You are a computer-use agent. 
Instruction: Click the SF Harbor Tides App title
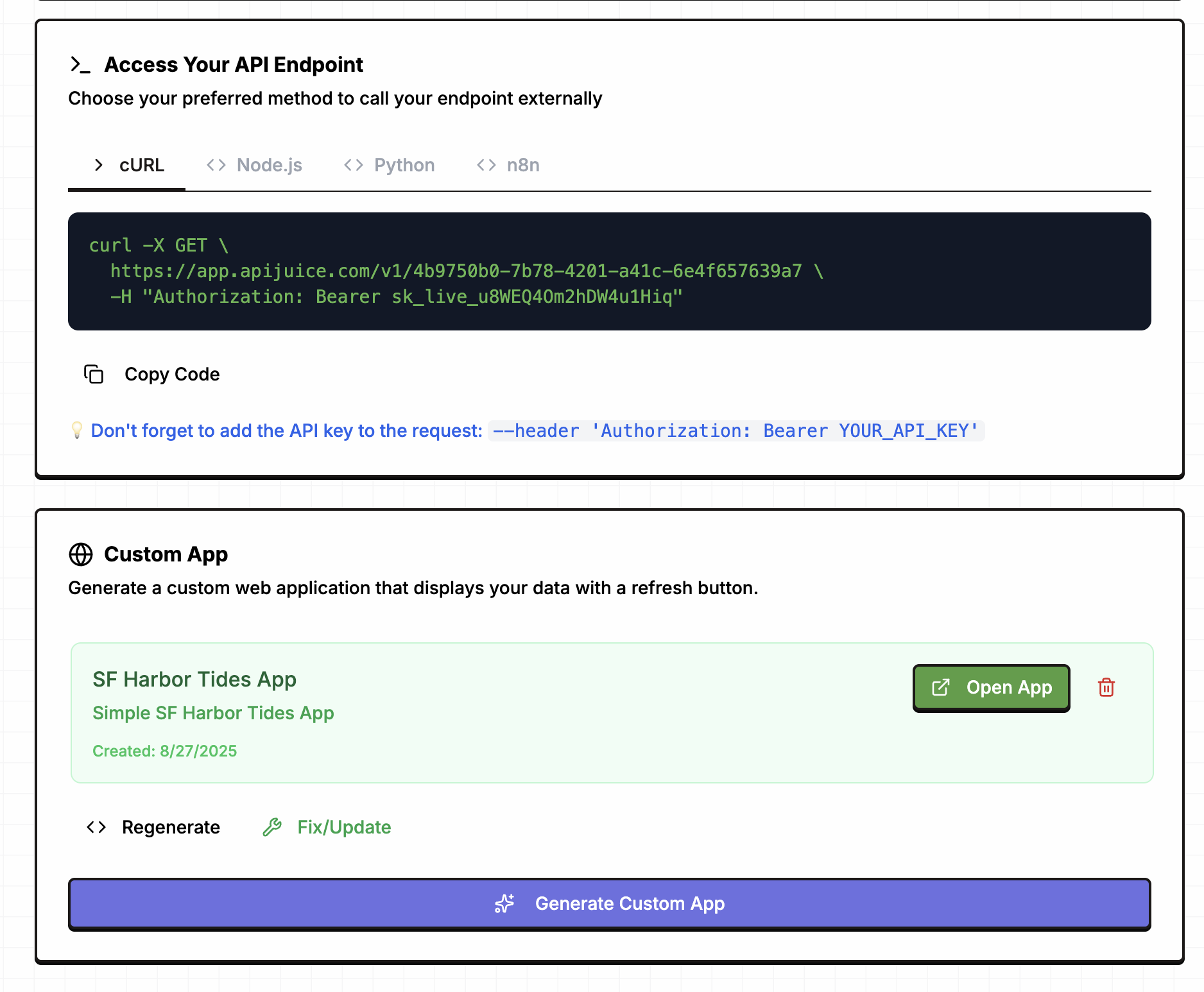coord(194,679)
